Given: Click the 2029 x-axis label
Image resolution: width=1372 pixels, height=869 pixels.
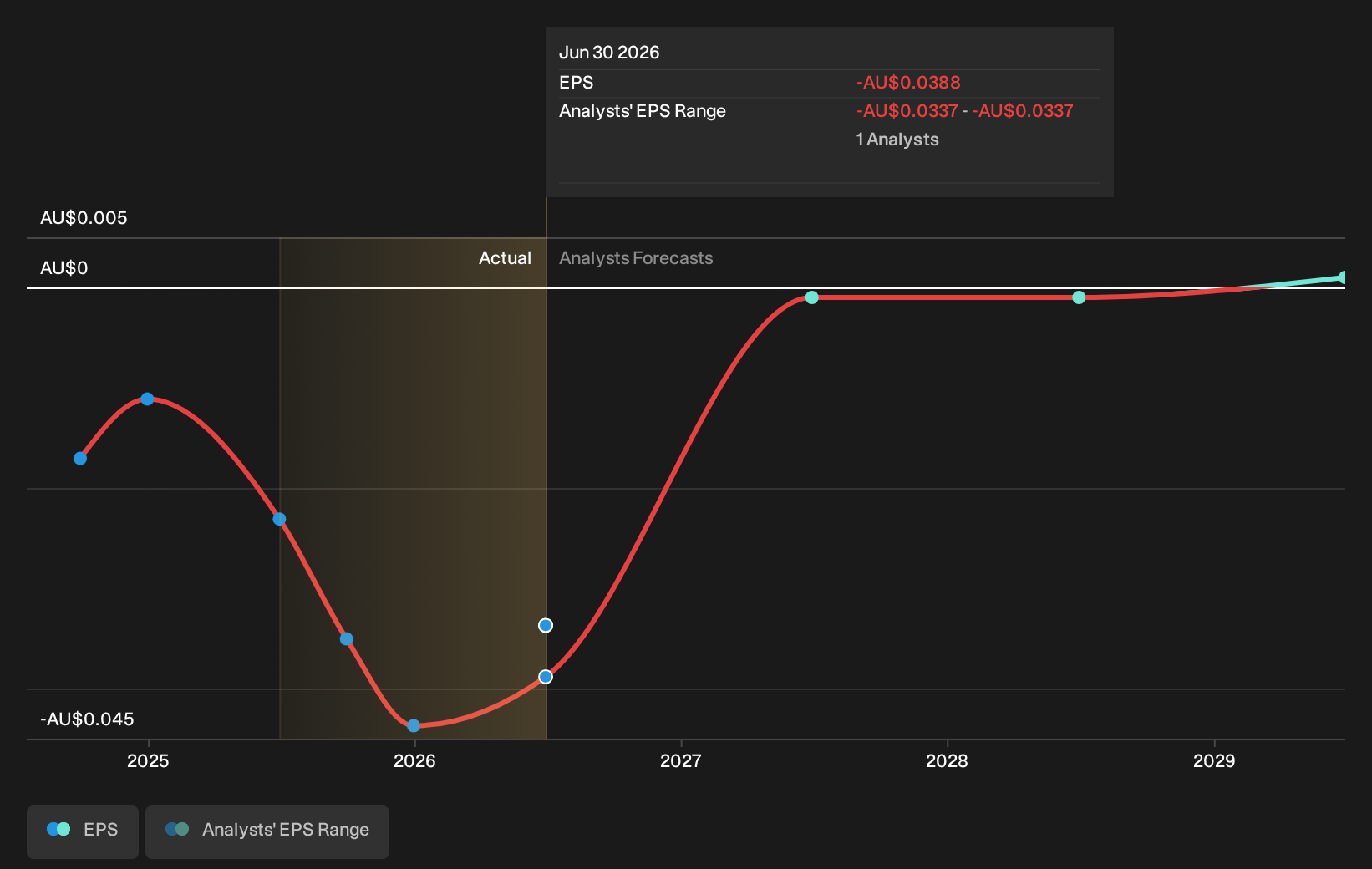Looking at the screenshot, I should 1214,761.
